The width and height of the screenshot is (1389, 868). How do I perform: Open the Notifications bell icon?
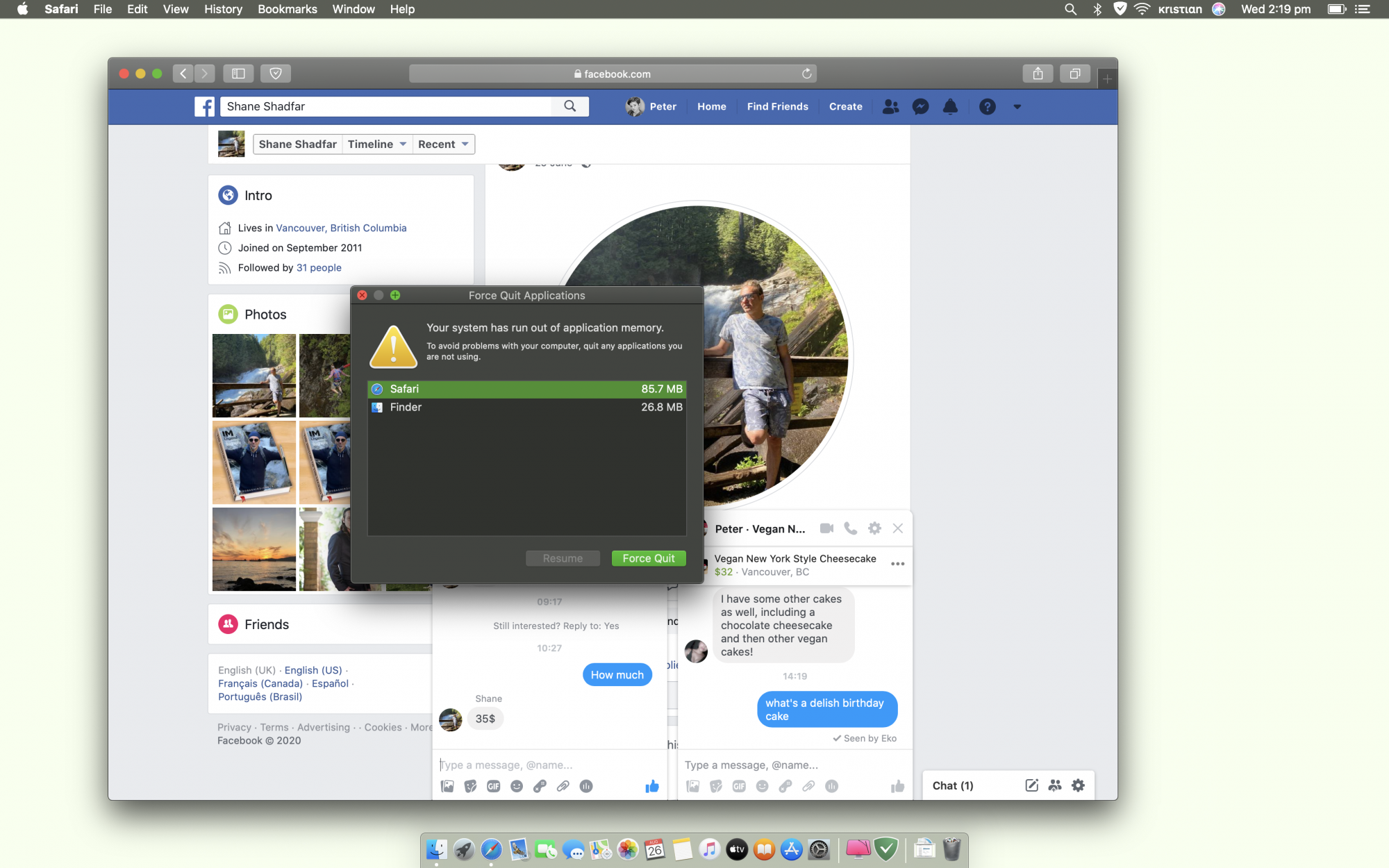click(950, 106)
